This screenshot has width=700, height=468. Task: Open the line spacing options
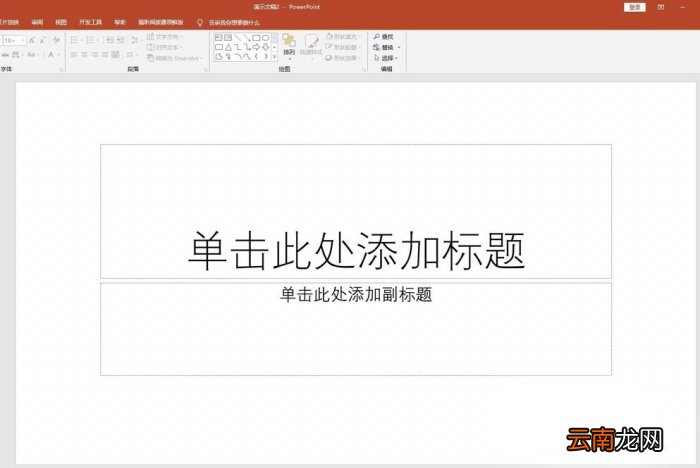pyautogui.click(x=136, y=40)
